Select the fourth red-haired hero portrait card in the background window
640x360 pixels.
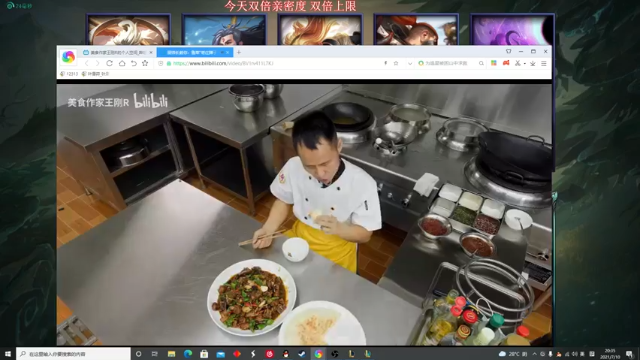pyautogui.click(x=416, y=29)
